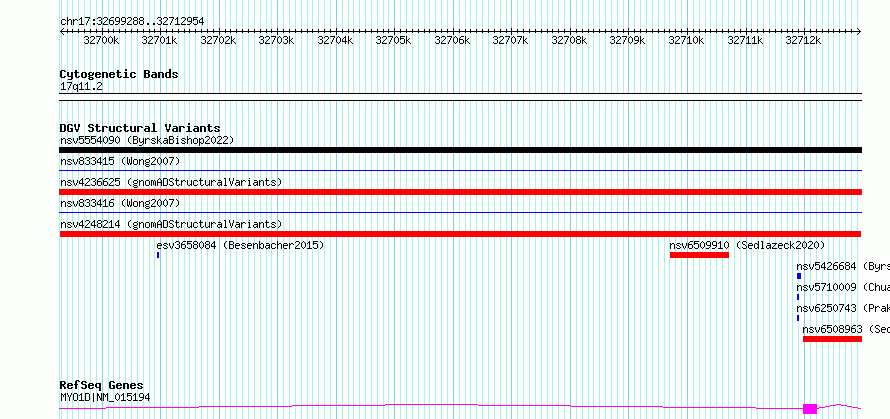Click the 32711k ruler tick label
890x419 pixels.
click(x=745, y=40)
